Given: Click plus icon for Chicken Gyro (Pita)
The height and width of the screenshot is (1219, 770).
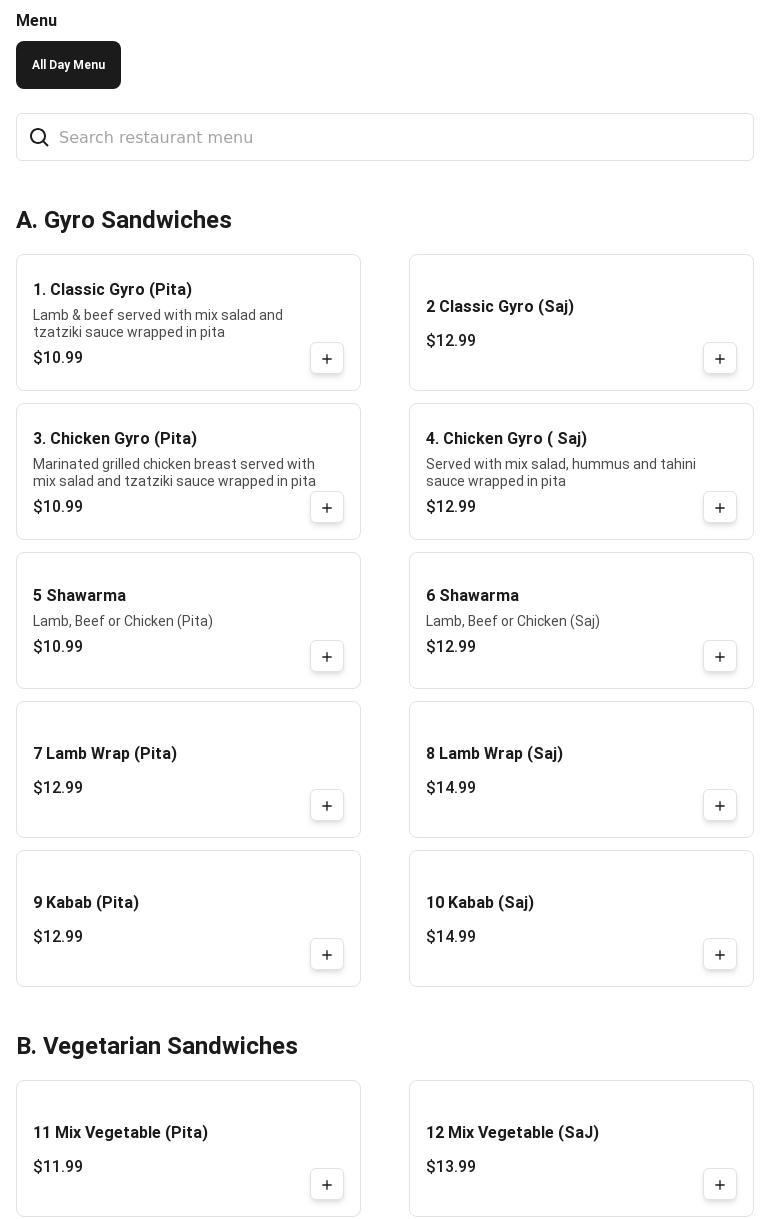Looking at the screenshot, I should (x=327, y=508).
